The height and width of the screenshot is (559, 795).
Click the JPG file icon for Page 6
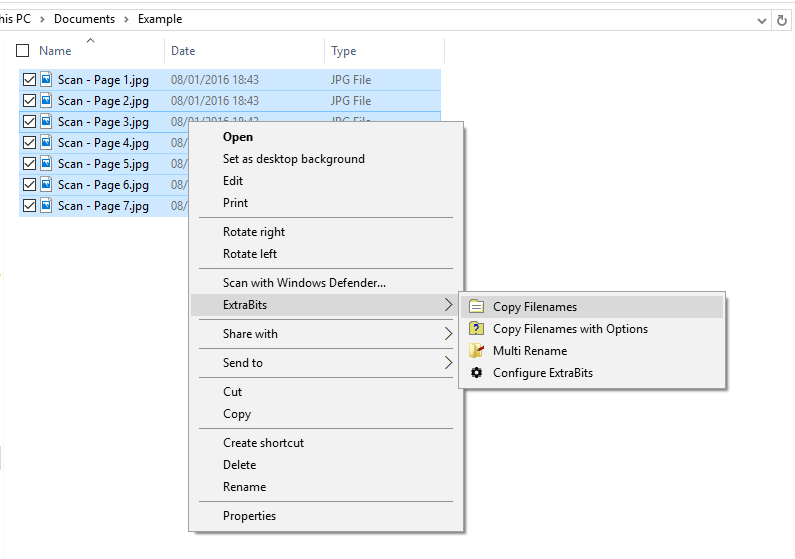pos(46,185)
